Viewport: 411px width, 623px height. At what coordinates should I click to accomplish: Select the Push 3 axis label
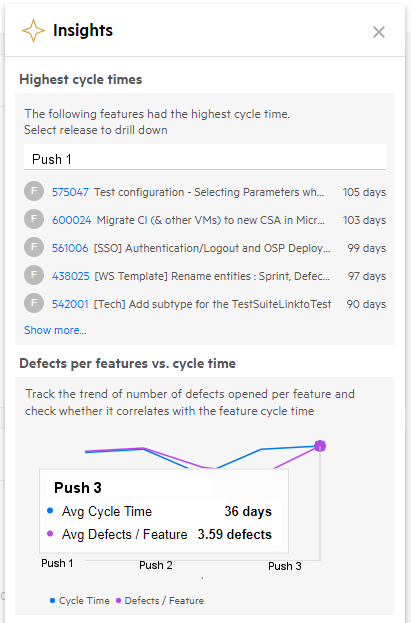tap(285, 566)
